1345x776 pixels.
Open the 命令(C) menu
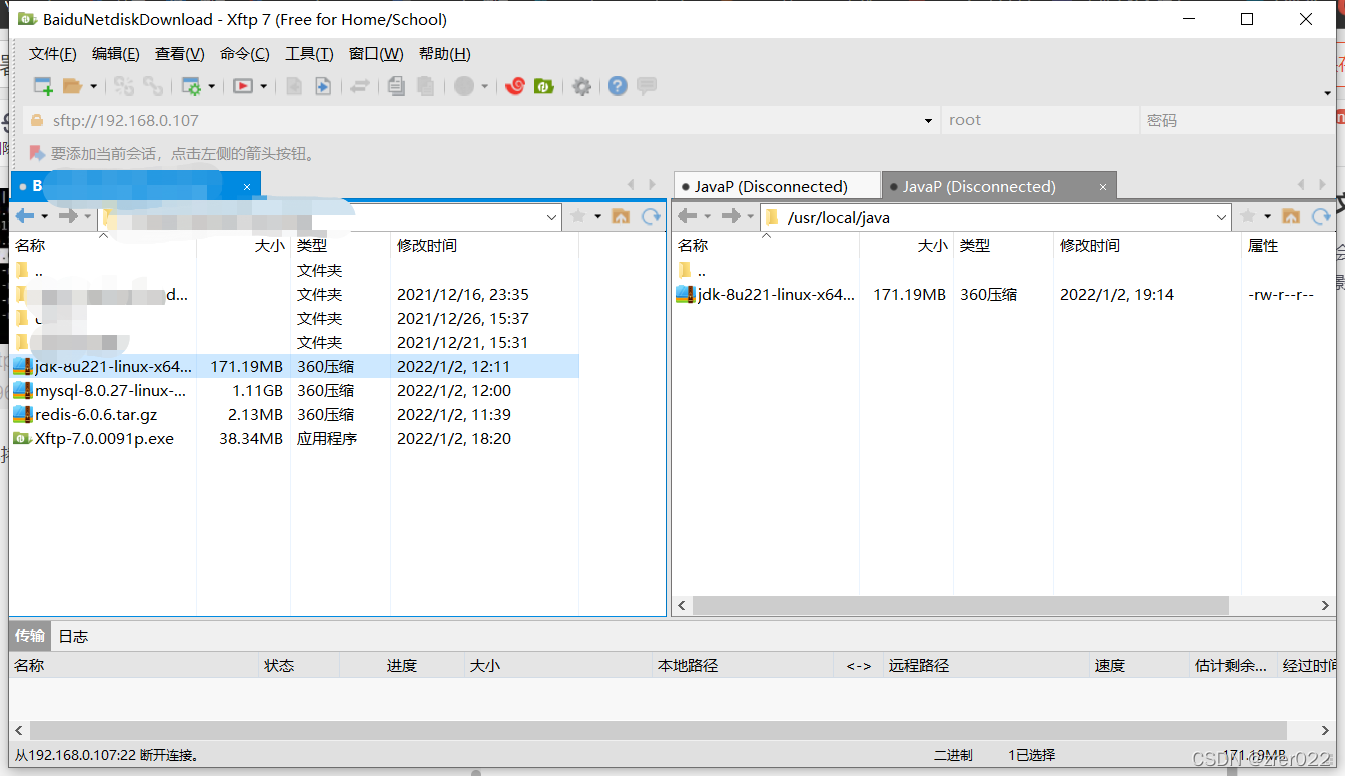[245, 54]
